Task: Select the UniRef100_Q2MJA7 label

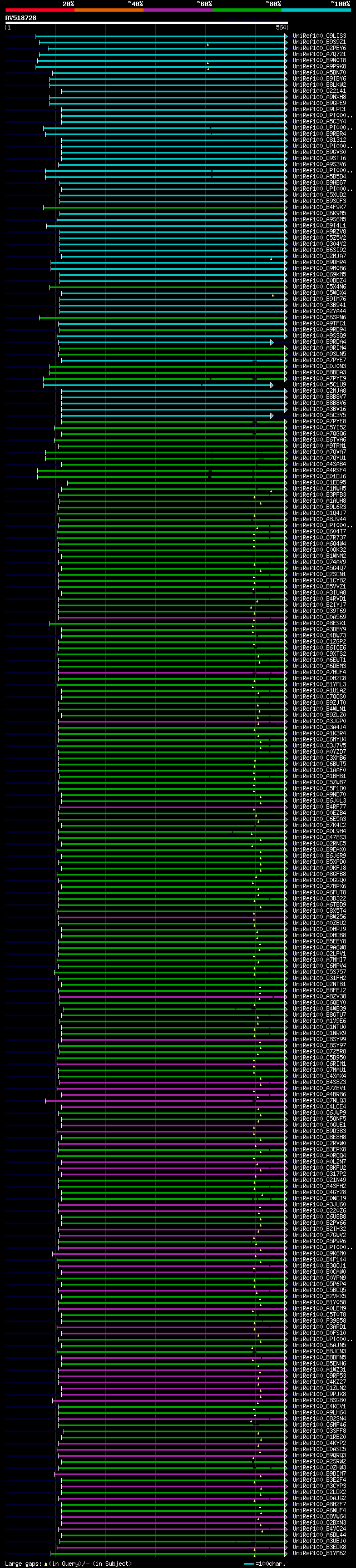Action: [319, 256]
